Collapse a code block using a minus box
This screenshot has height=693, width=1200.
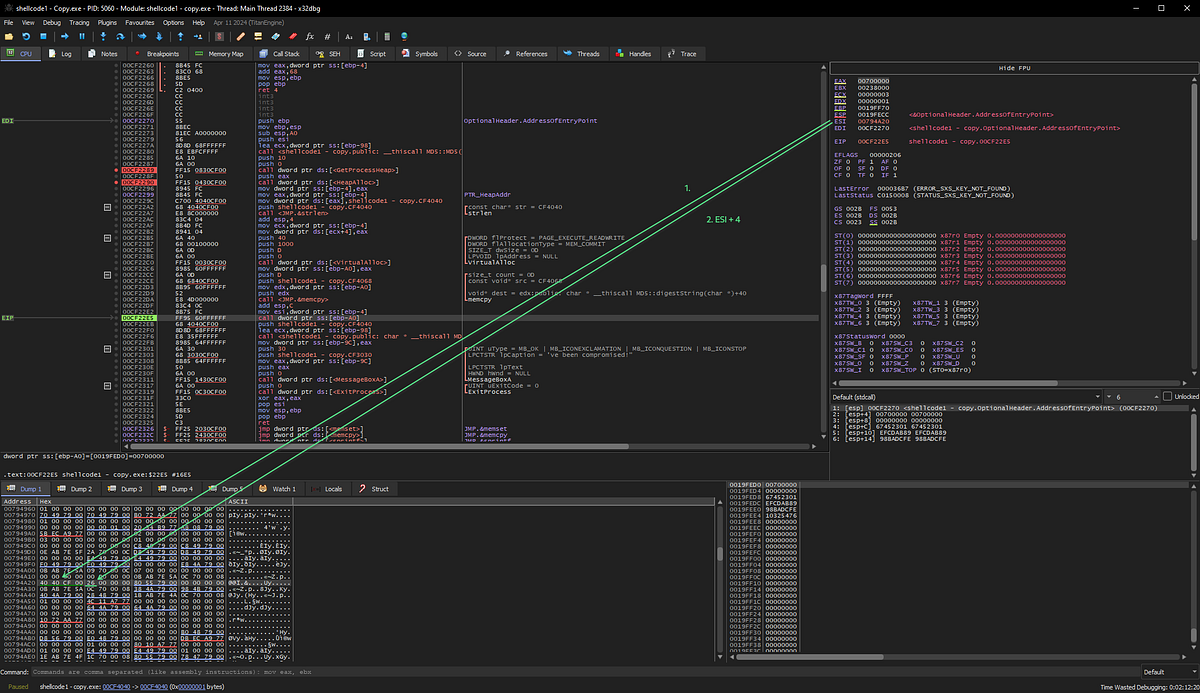(x=107, y=209)
